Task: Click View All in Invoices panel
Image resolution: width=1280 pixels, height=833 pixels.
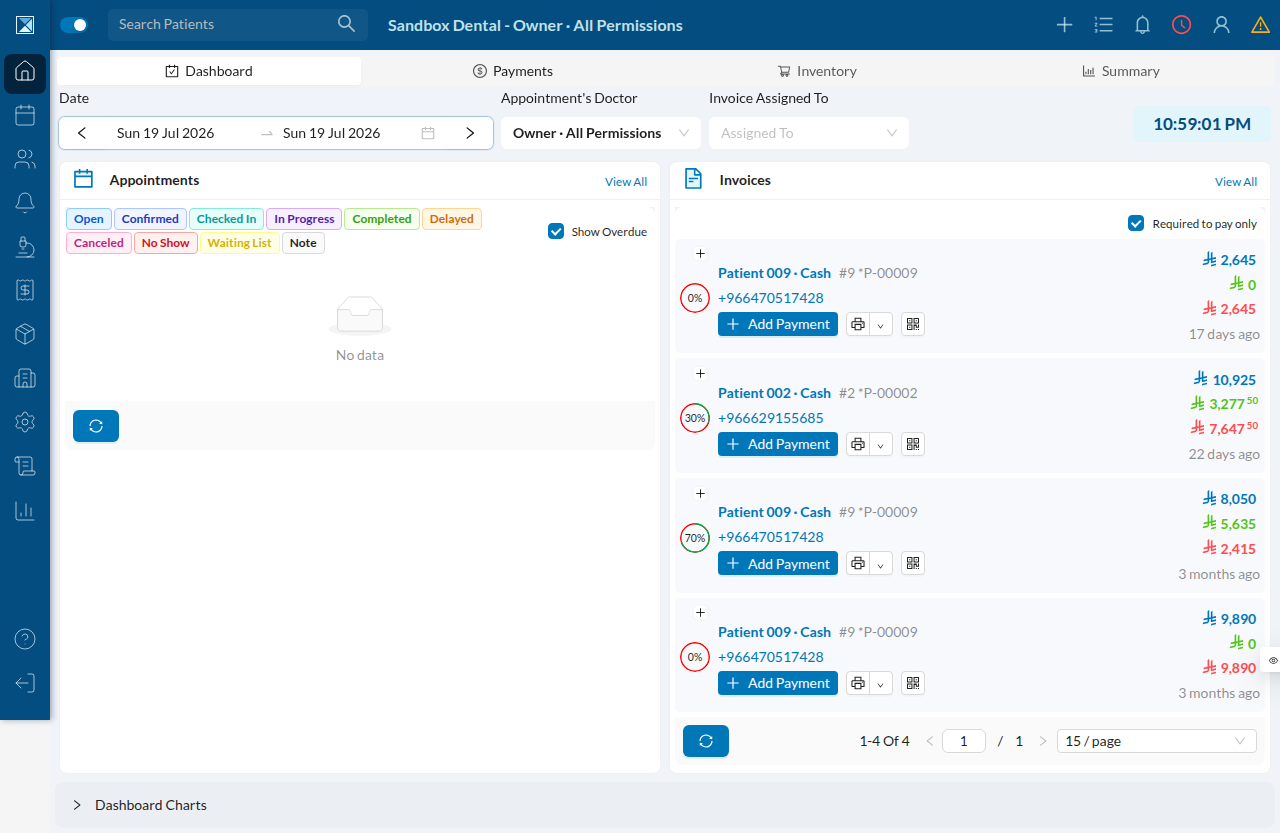Action: pos(1236,182)
